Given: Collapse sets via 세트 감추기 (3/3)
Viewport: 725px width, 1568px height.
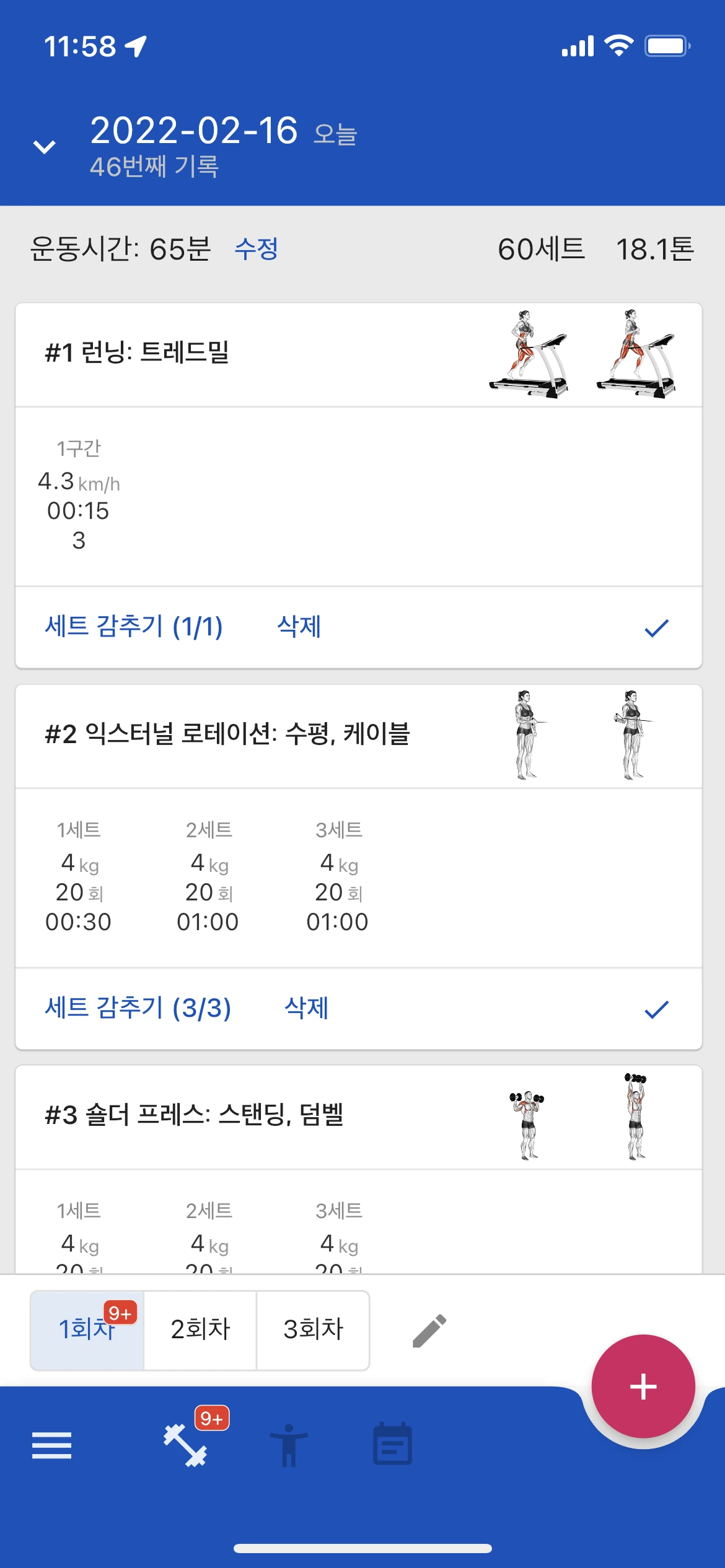Looking at the screenshot, I should [138, 1008].
